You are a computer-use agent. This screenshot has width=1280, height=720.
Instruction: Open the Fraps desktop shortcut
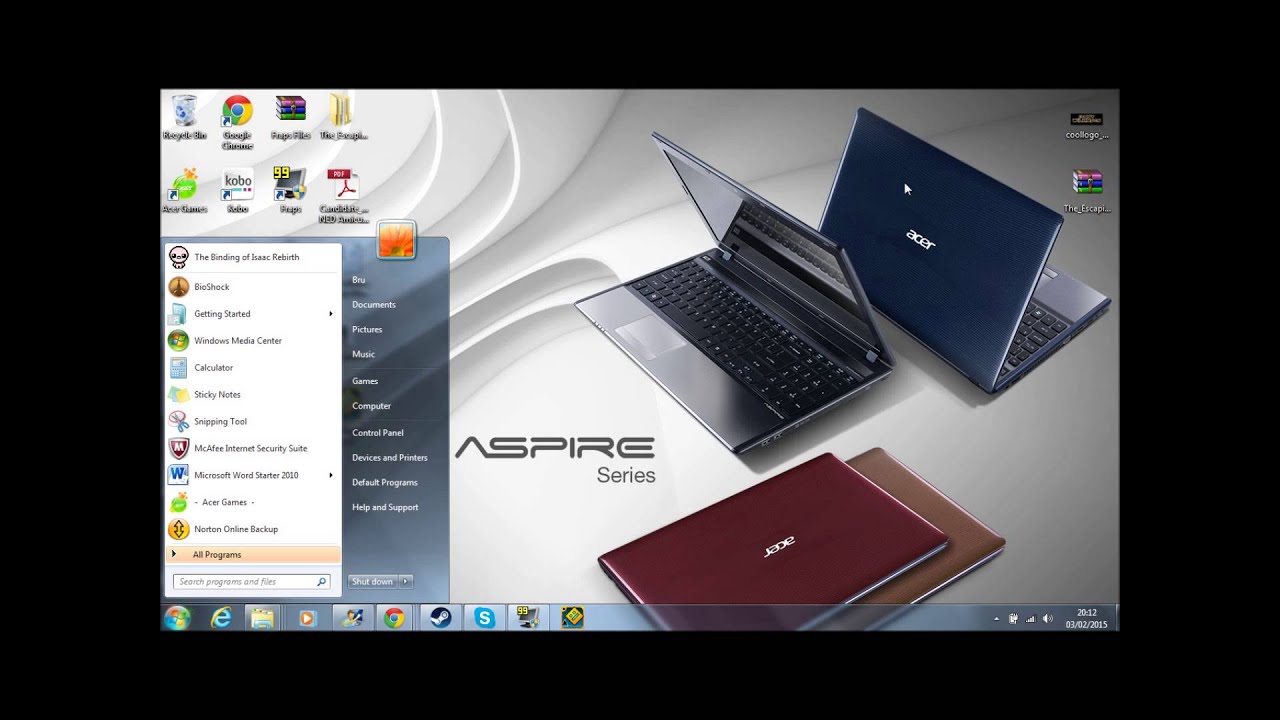coord(290,191)
